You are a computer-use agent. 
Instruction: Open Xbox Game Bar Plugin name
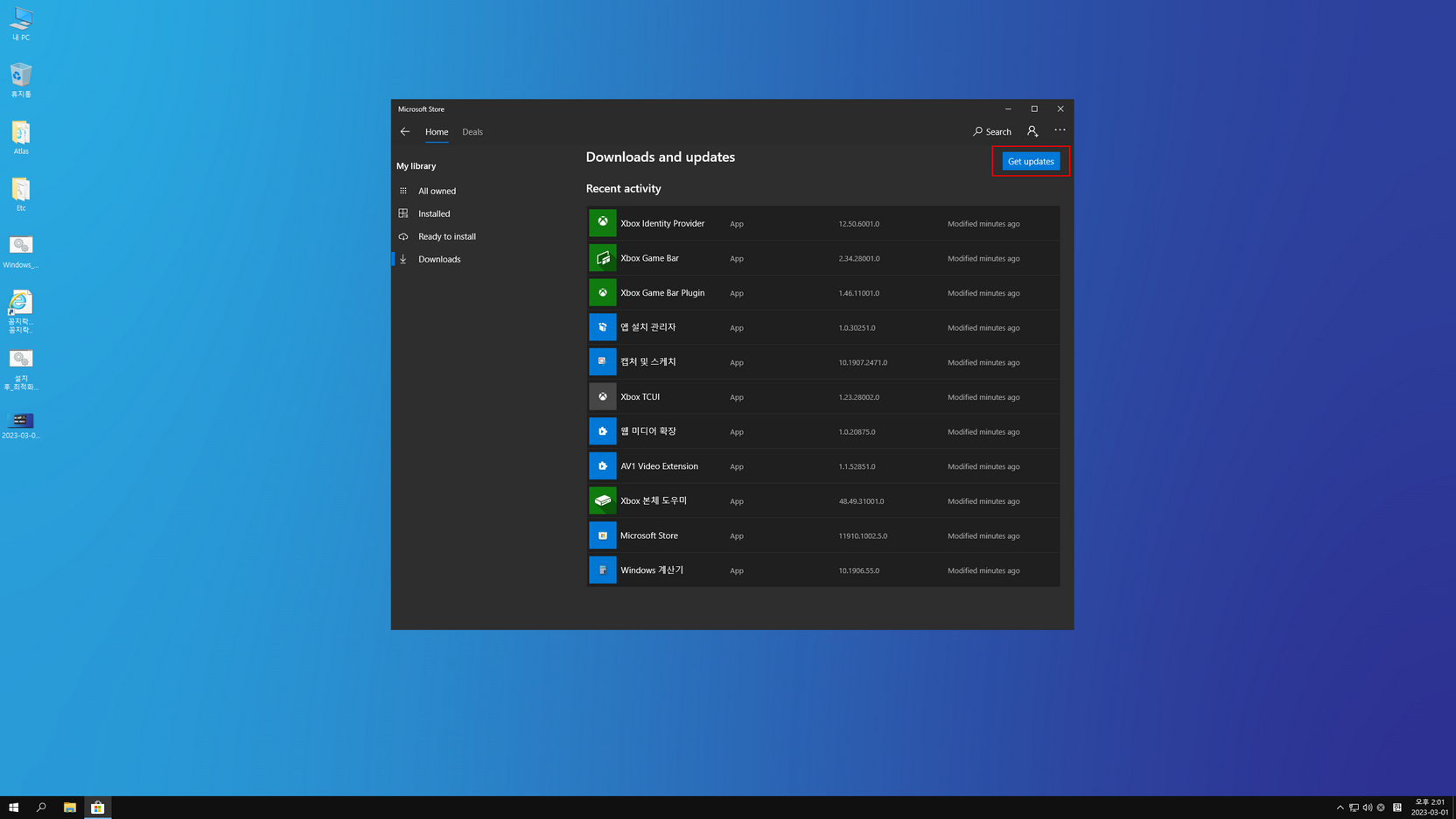coord(662,292)
